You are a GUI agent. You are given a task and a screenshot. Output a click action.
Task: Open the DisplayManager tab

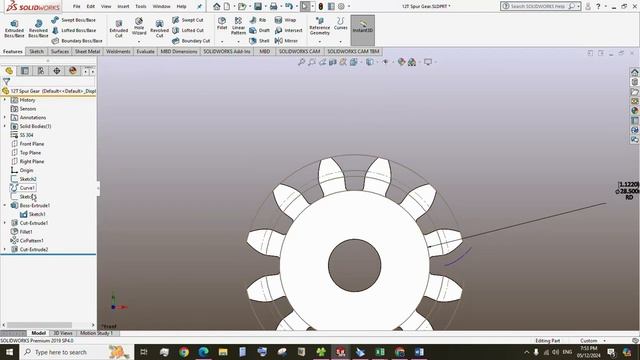pos(73,71)
